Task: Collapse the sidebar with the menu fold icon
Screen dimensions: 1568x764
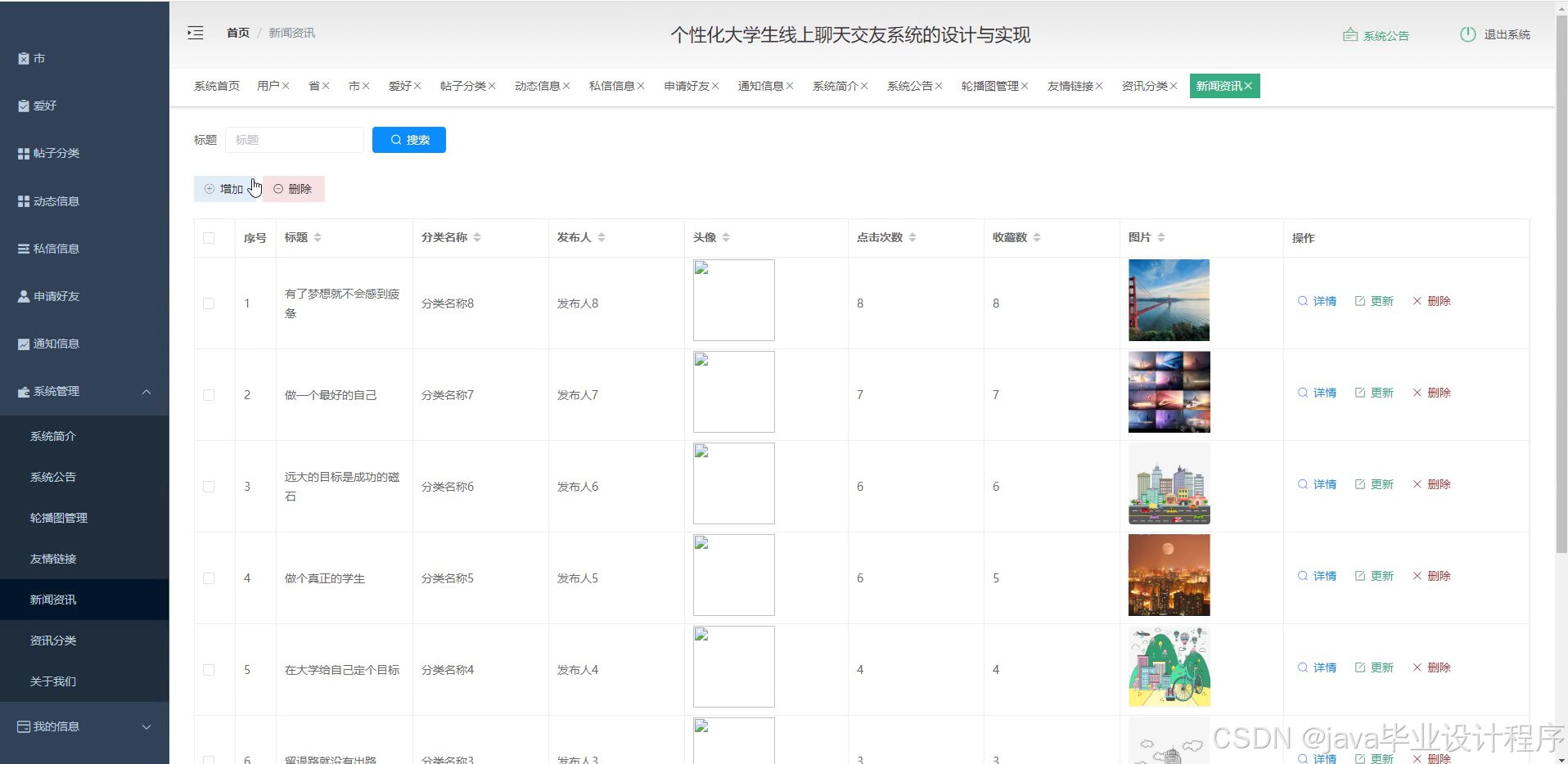Action: (x=196, y=33)
